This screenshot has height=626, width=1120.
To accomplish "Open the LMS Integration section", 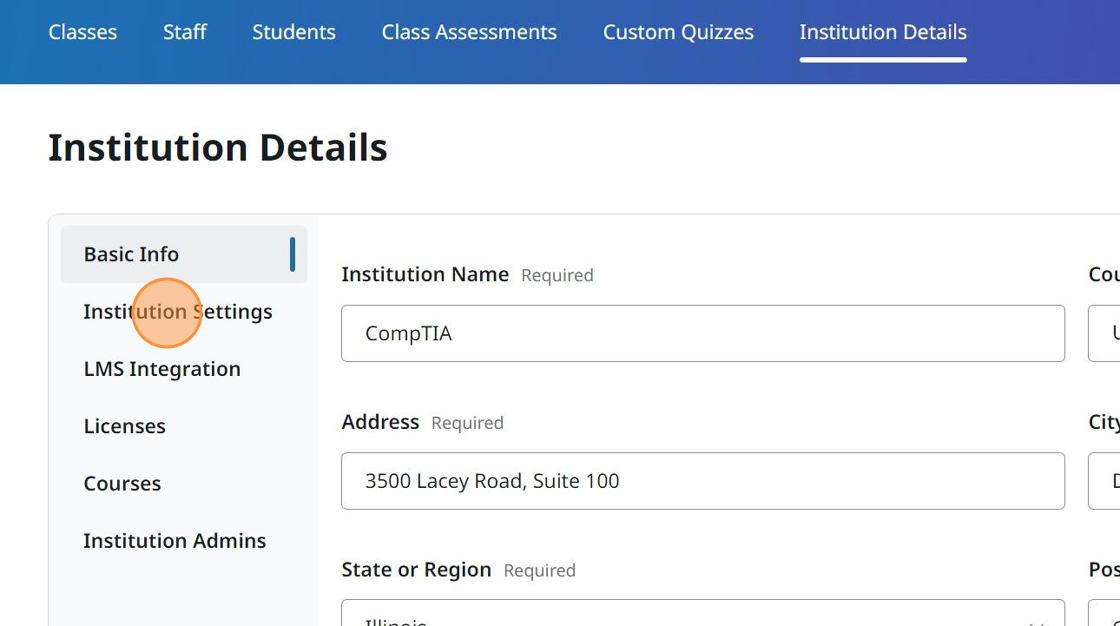I will [162, 369].
